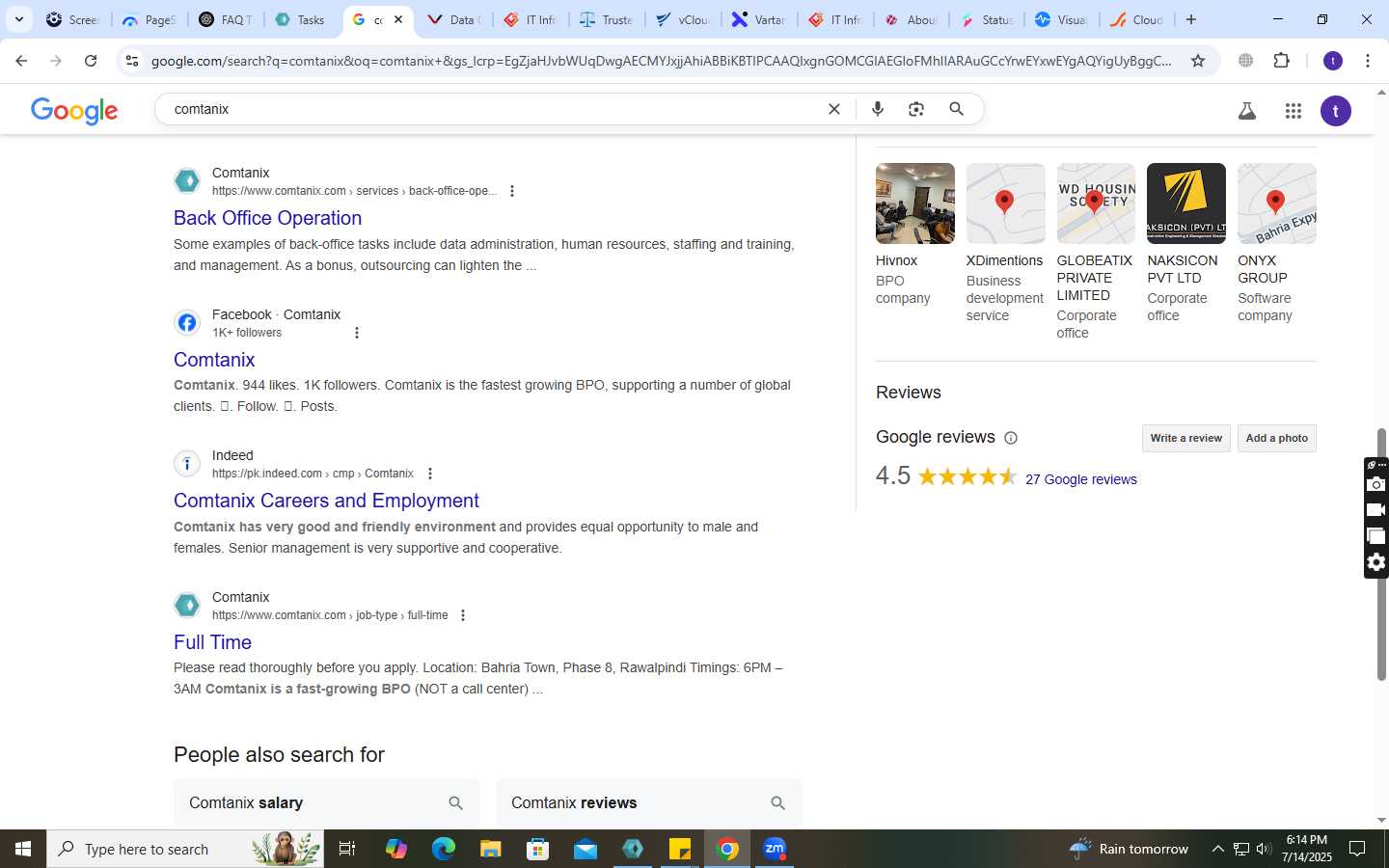Click Write a review button

(1185, 438)
